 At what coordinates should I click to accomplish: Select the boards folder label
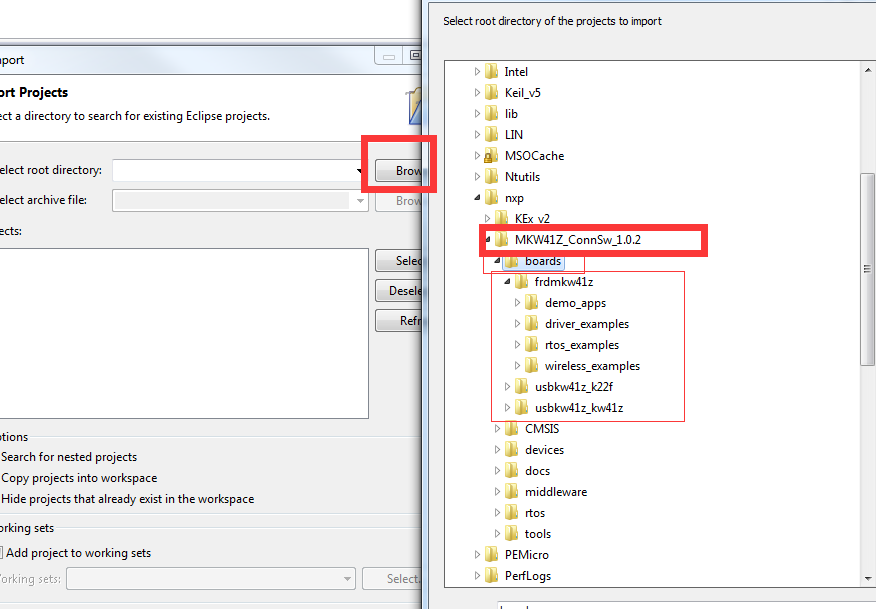pyautogui.click(x=543, y=261)
